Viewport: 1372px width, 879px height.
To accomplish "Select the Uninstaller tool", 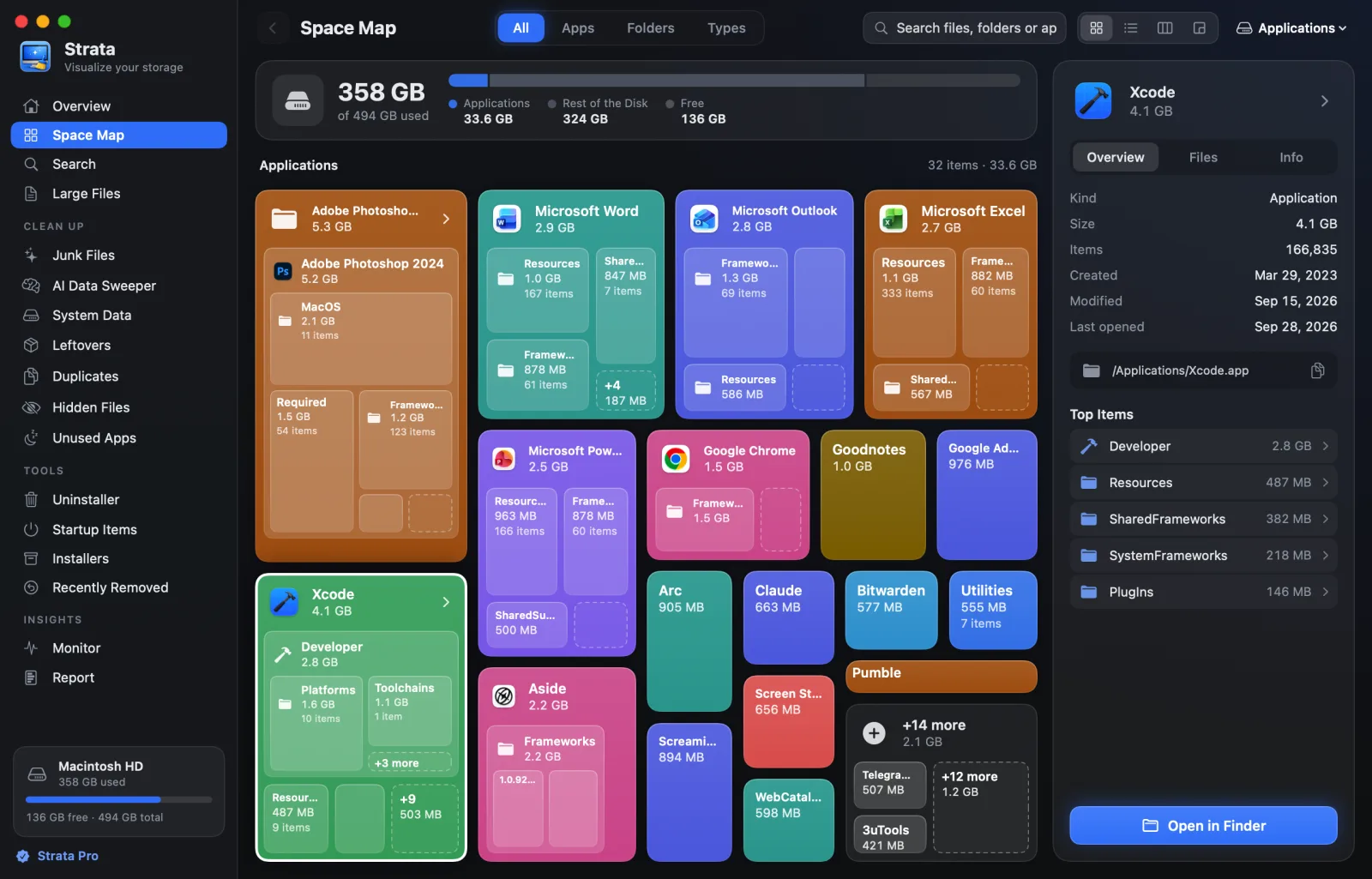I will pyautogui.click(x=118, y=499).
